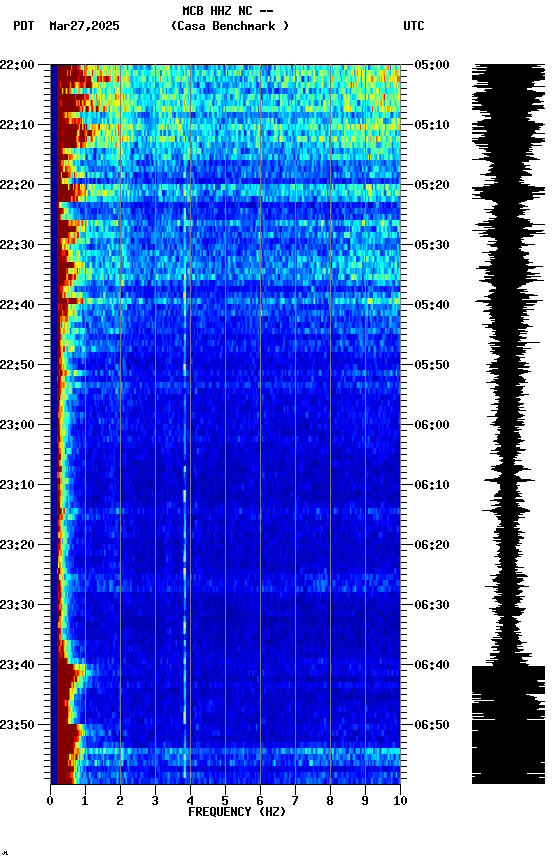Click the '4' frequency axis tick label

[190, 801]
